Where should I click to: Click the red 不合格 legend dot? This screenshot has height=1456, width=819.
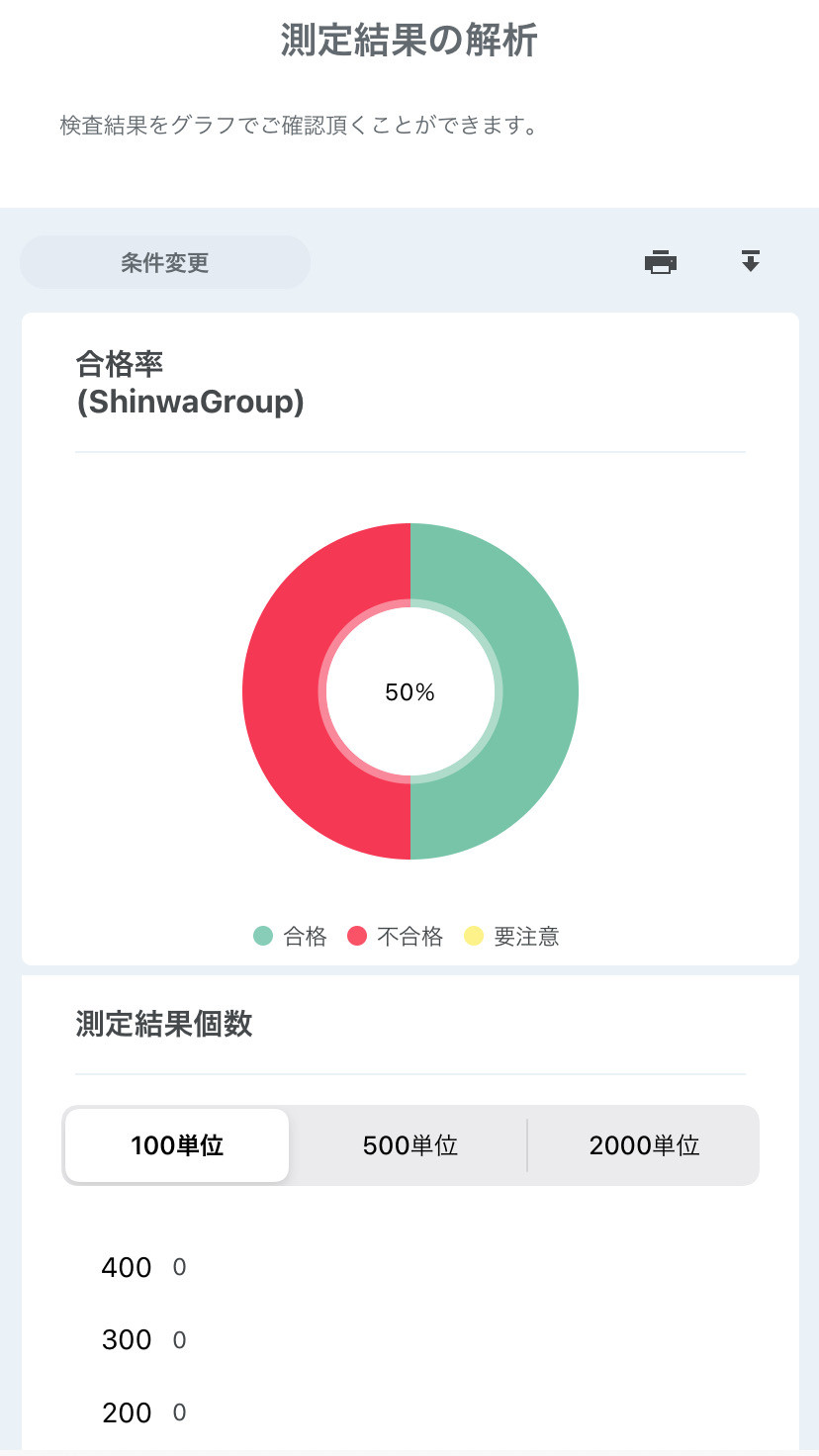[x=358, y=936]
